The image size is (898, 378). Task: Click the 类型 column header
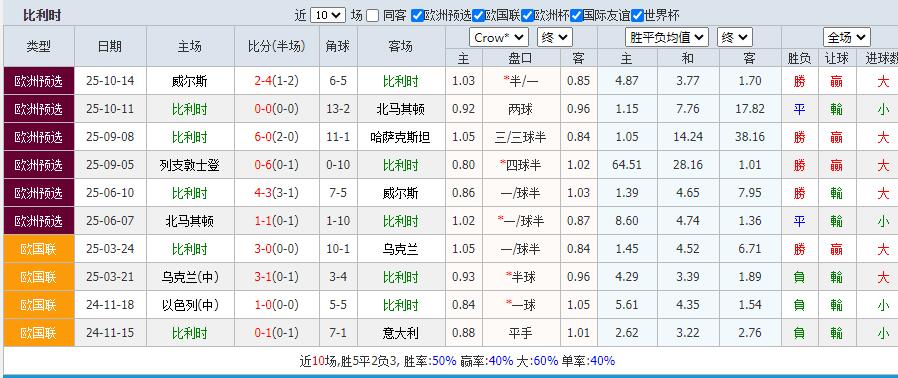point(39,46)
